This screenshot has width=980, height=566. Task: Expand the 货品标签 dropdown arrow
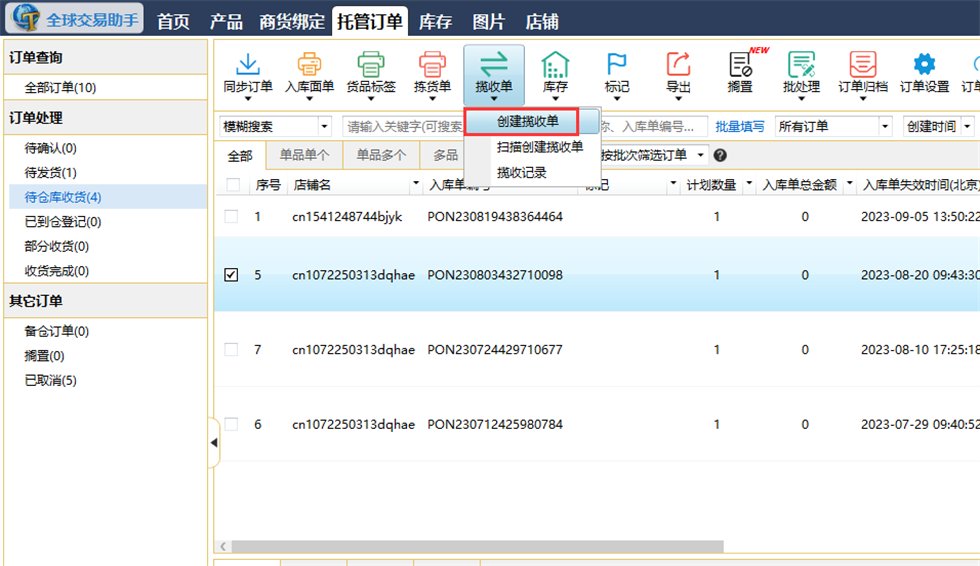point(371,99)
